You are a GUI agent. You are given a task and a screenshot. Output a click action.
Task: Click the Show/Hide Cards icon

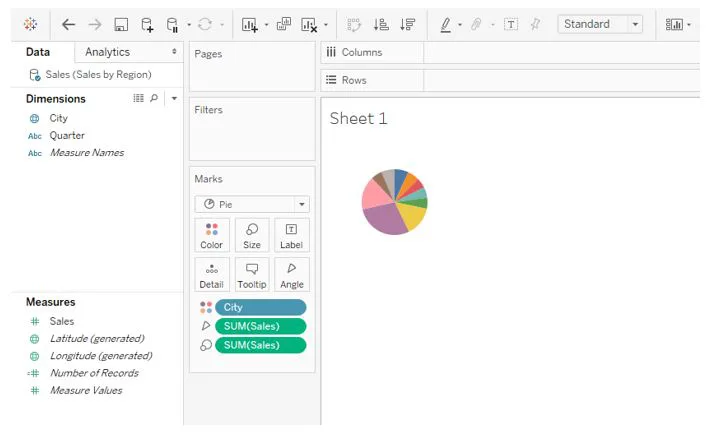coord(674,24)
